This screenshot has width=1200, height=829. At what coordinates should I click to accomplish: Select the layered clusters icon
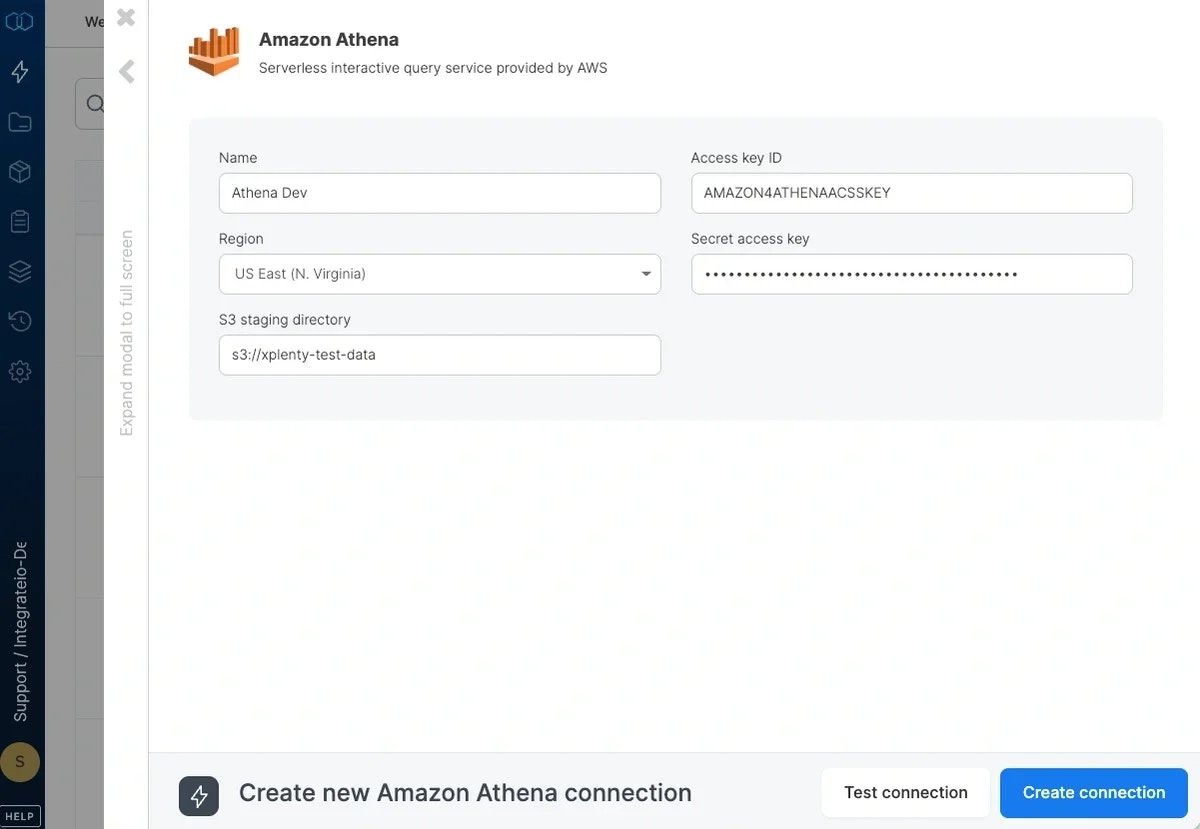coord(20,271)
